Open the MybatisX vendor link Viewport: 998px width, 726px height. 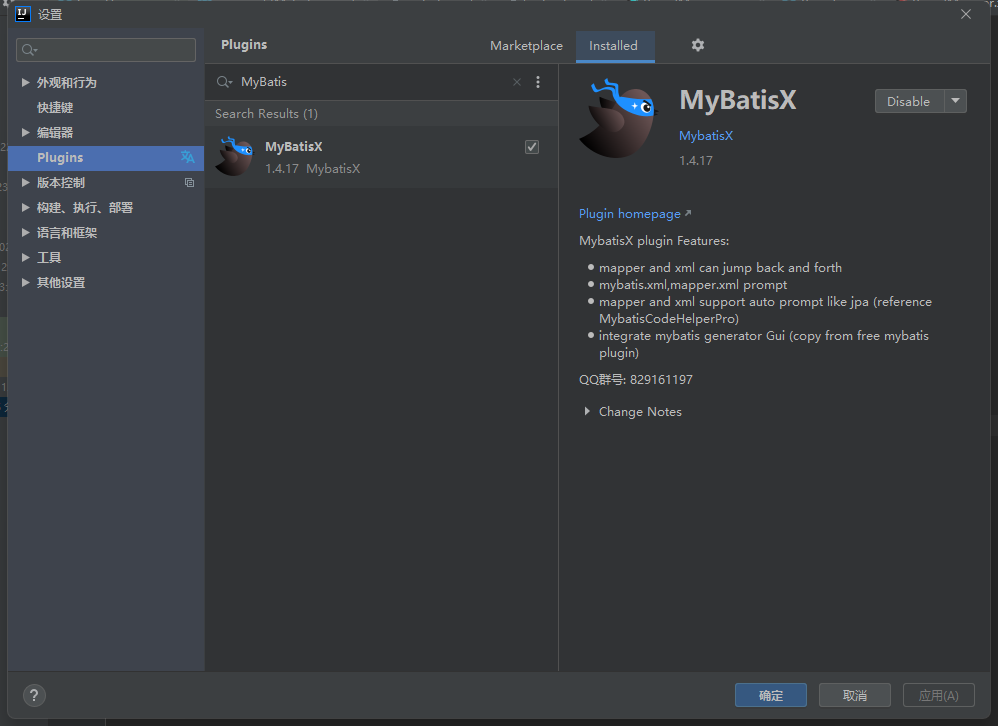(x=706, y=136)
